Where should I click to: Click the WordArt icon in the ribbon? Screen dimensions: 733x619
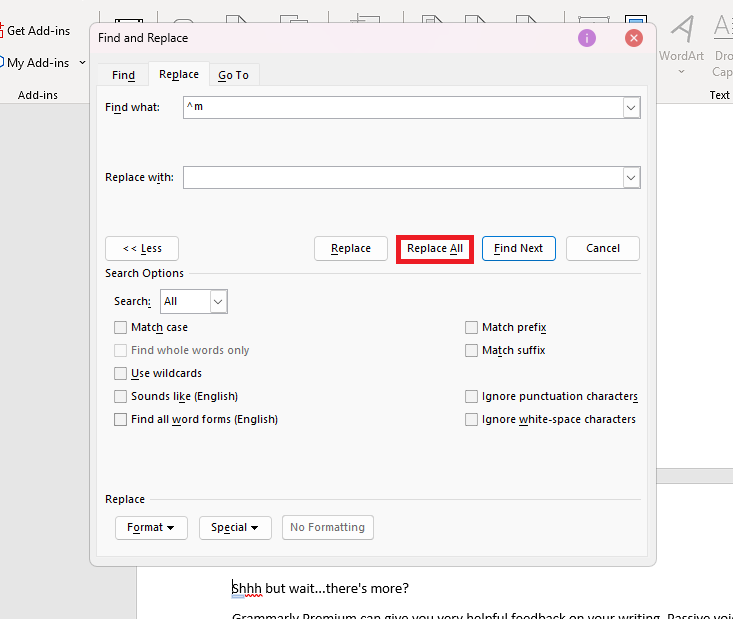click(x=681, y=38)
